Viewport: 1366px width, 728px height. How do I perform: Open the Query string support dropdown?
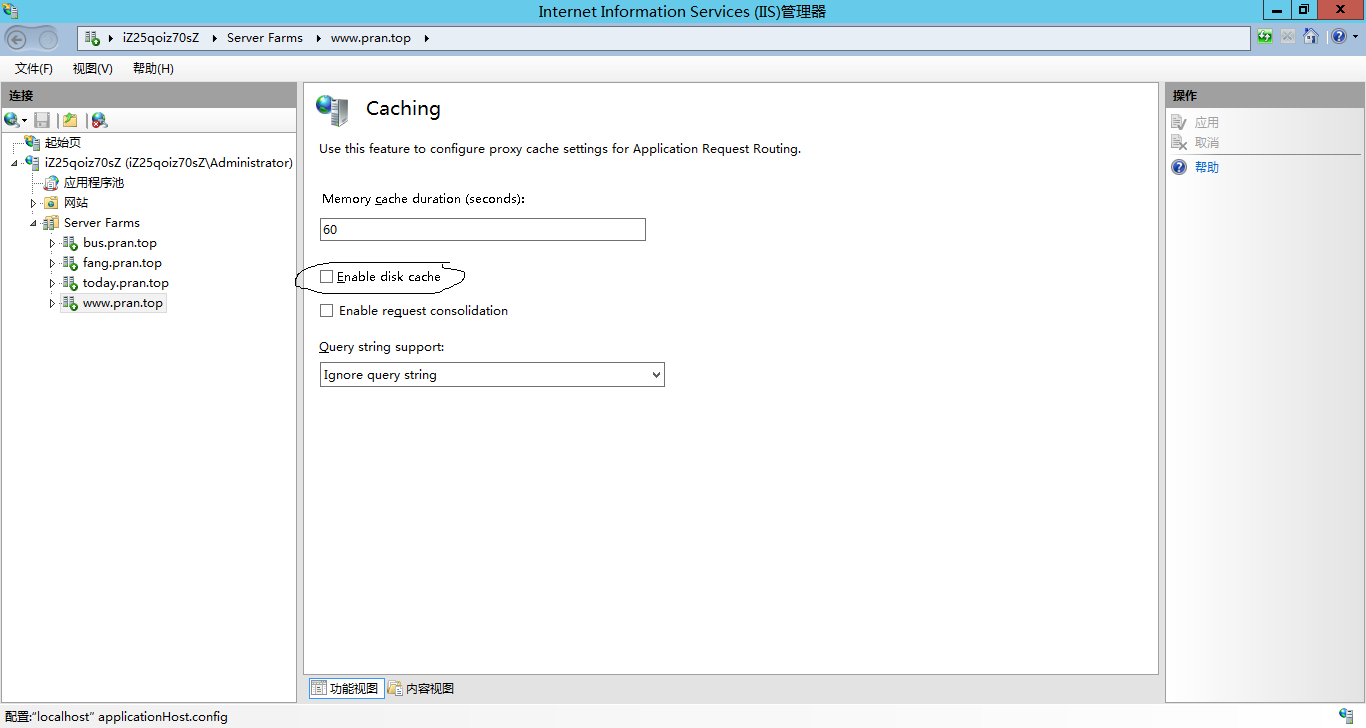[x=492, y=375]
